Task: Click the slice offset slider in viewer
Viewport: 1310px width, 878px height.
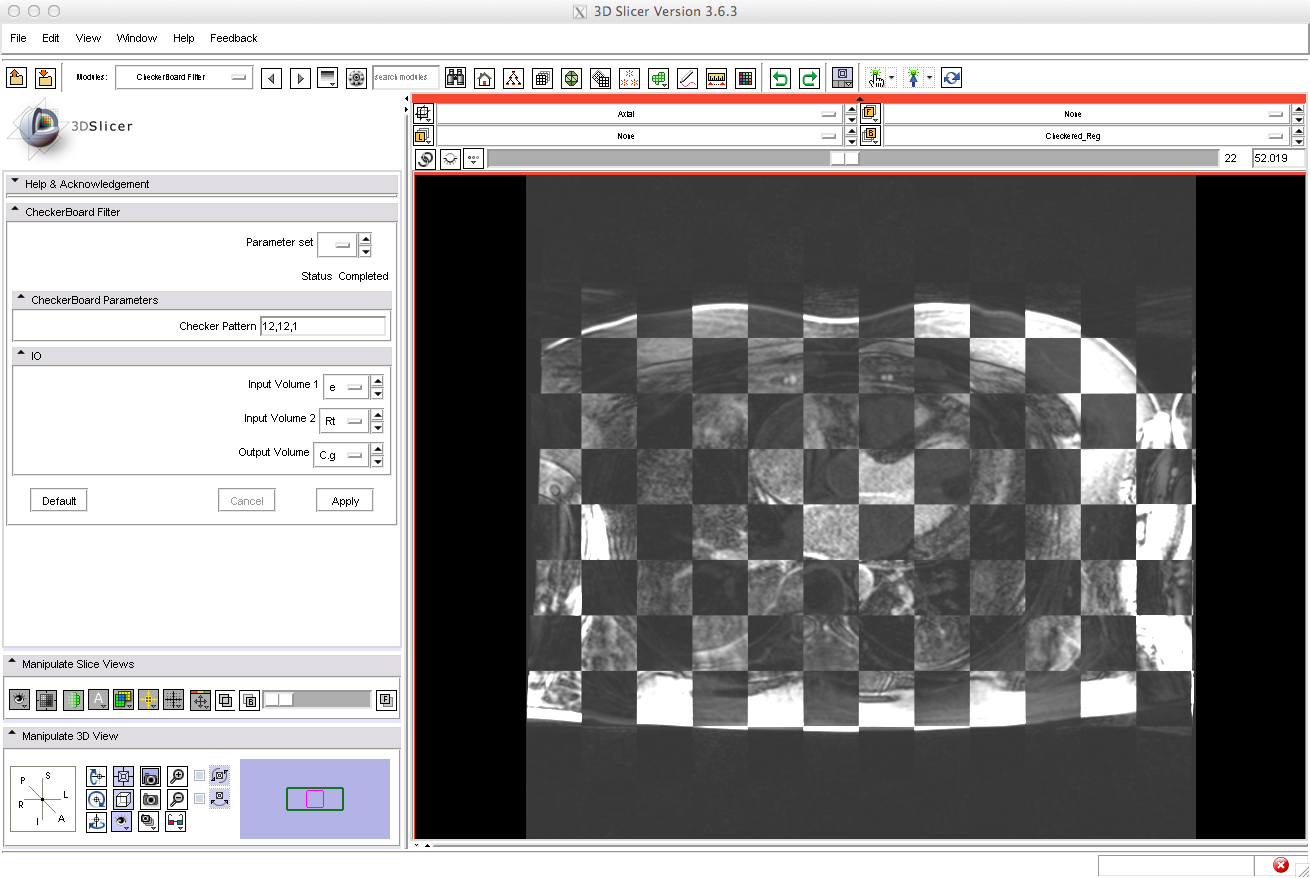Action: click(x=845, y=159)
